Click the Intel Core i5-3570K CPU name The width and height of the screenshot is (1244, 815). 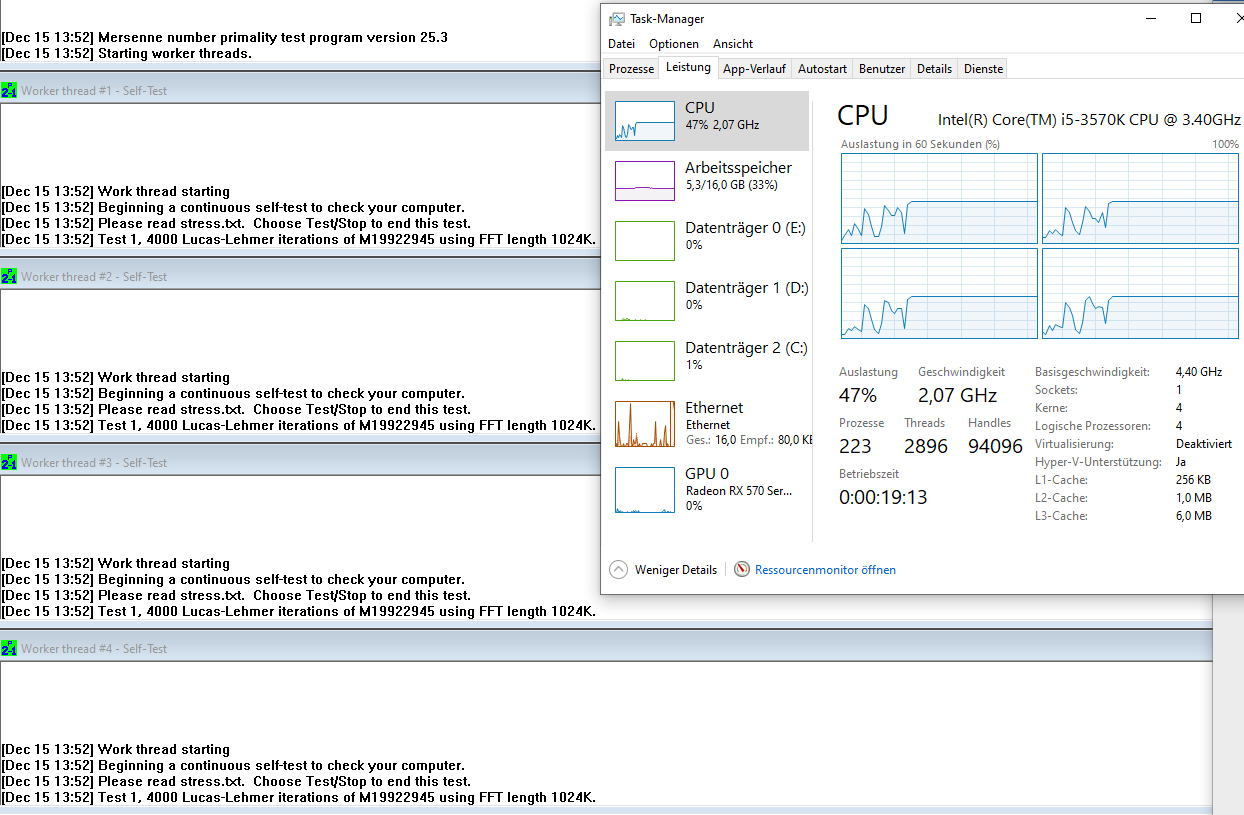pos(1089,119)
